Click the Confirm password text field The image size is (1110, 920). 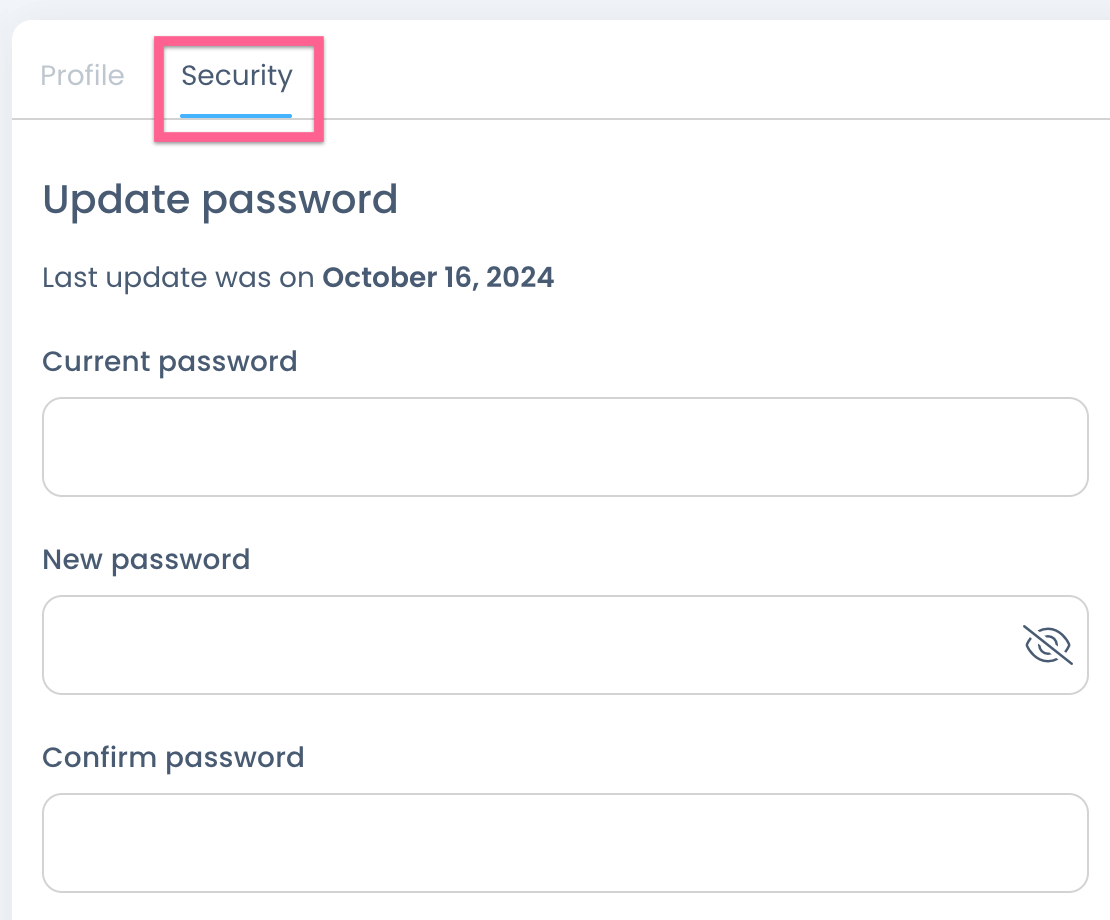pyautogui.click(x=565, y=843)
